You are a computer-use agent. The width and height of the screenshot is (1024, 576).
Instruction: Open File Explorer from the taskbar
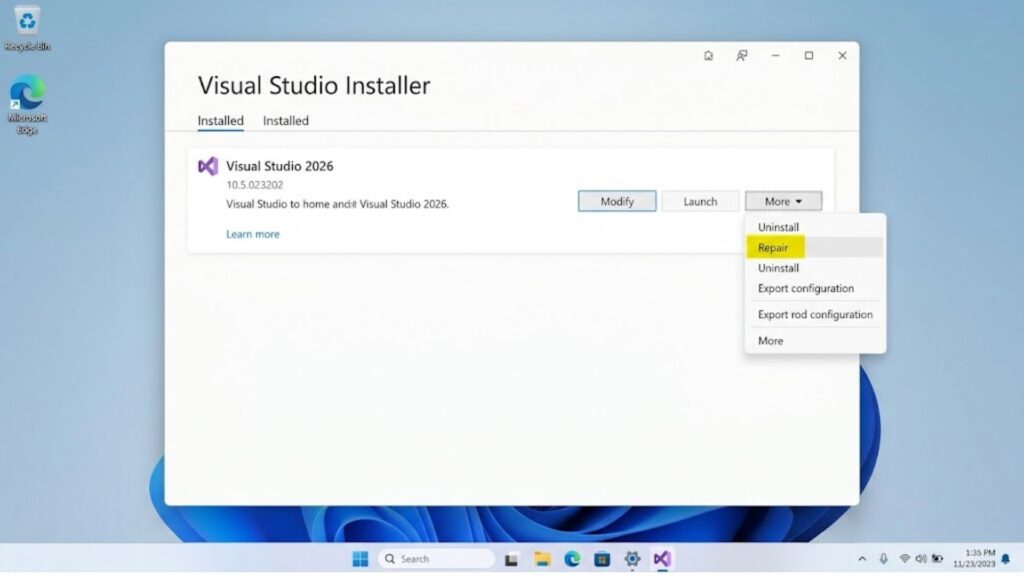pyautogui.click(x=542, y=559)
